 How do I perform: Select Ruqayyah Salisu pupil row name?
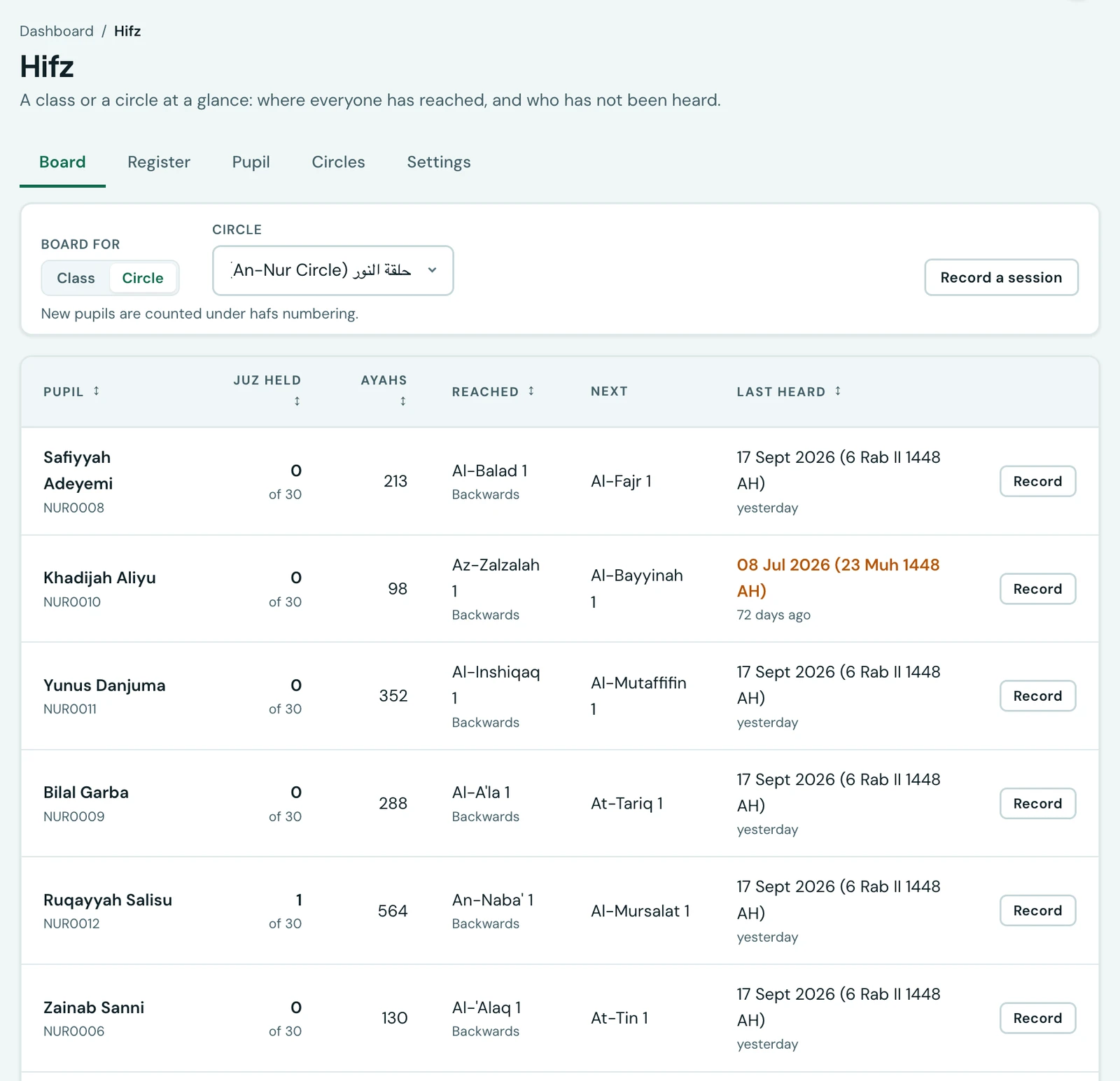(x=108, y=900)
